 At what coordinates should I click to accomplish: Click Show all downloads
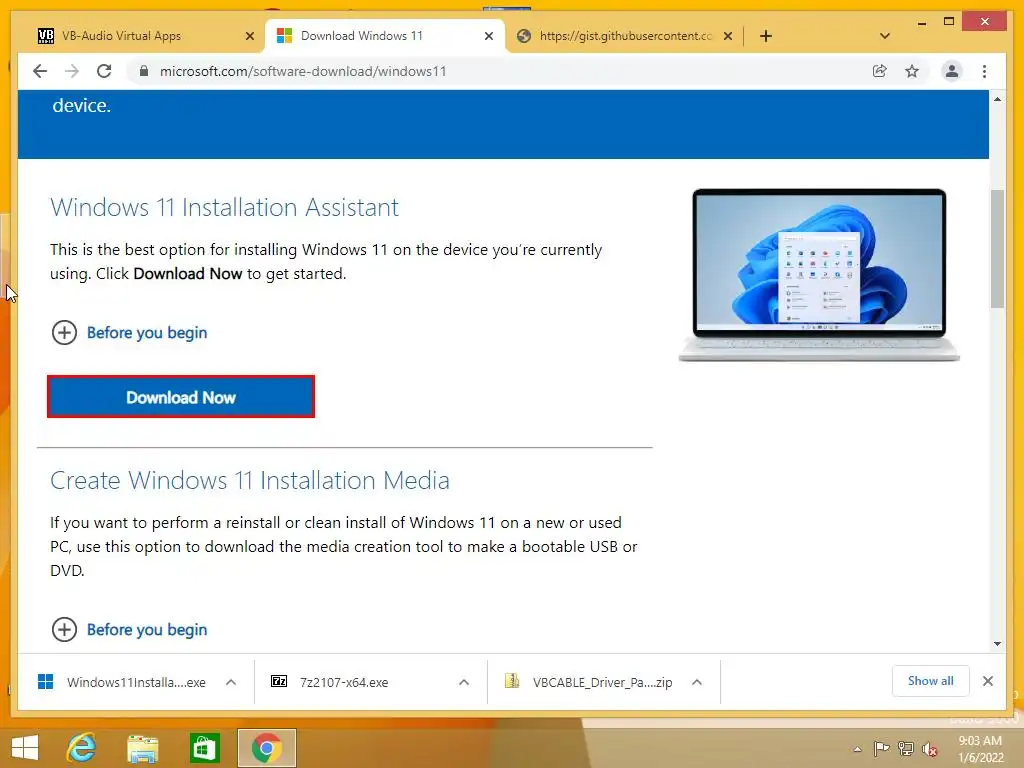coord(931,681)
